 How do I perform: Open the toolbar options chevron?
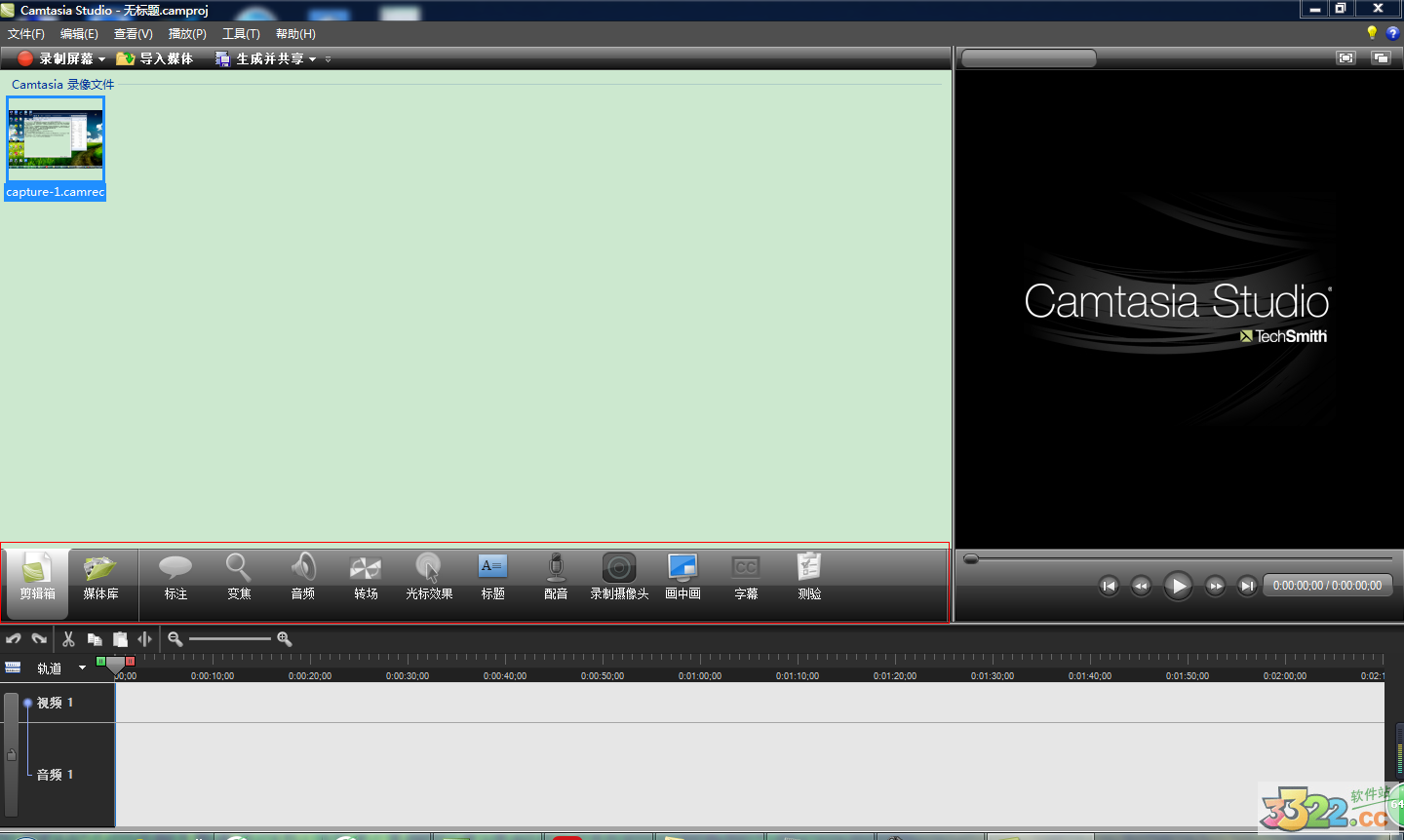(x=328, y=59)
